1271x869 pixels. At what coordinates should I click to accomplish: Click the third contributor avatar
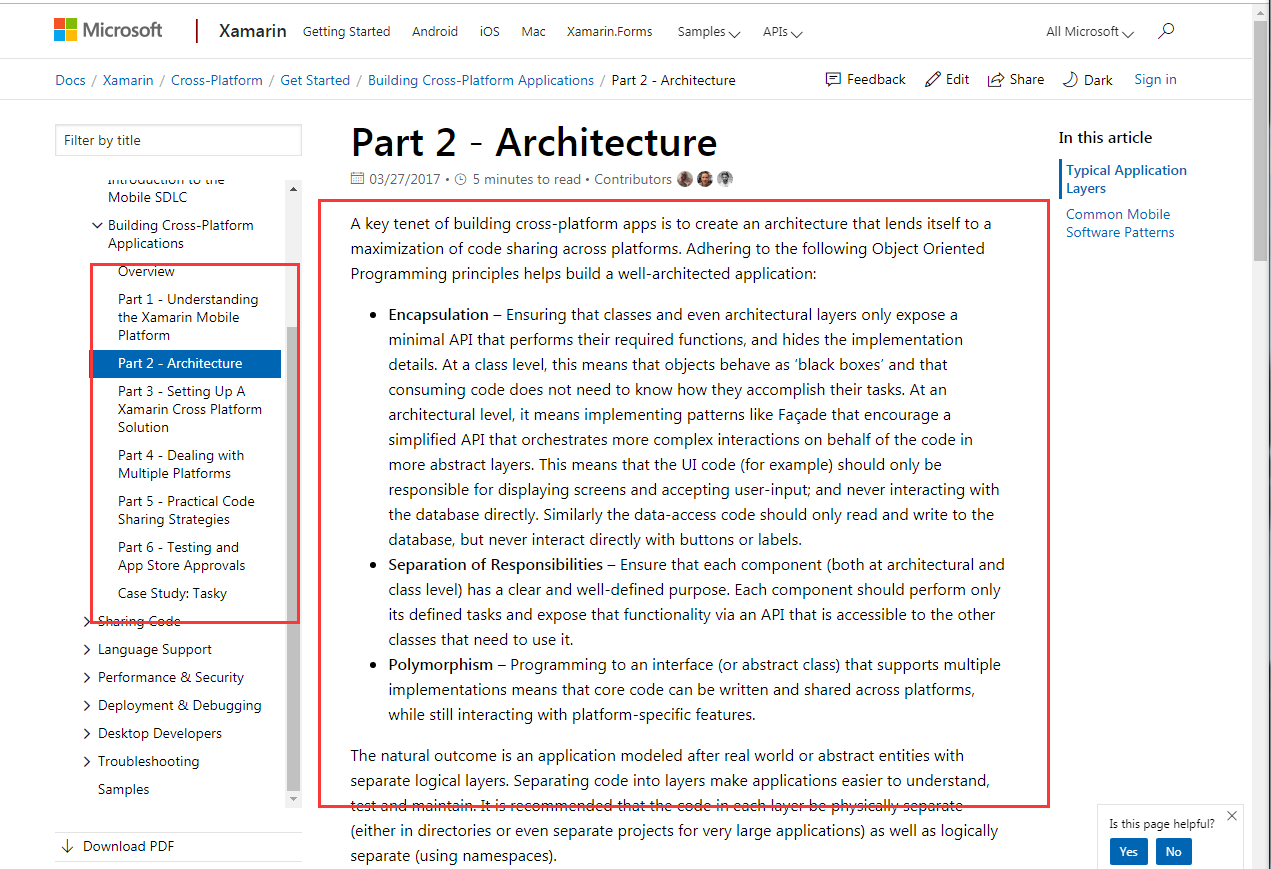click(725, 179)
